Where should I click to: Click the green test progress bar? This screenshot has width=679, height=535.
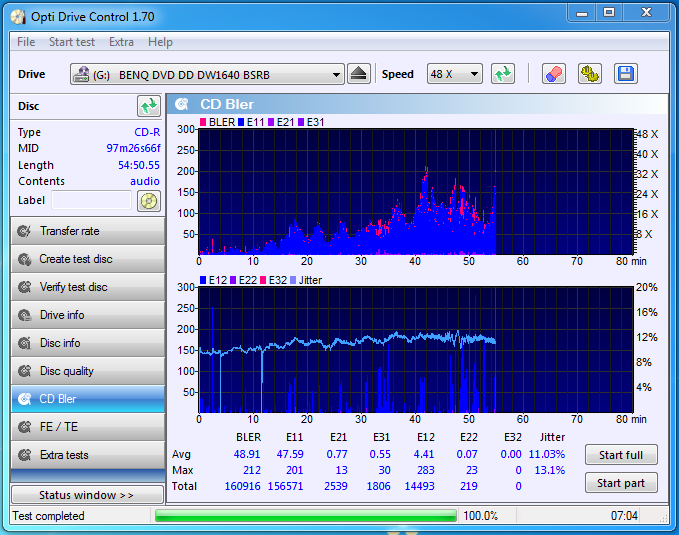pyautogui.click(x=306, y=516)
